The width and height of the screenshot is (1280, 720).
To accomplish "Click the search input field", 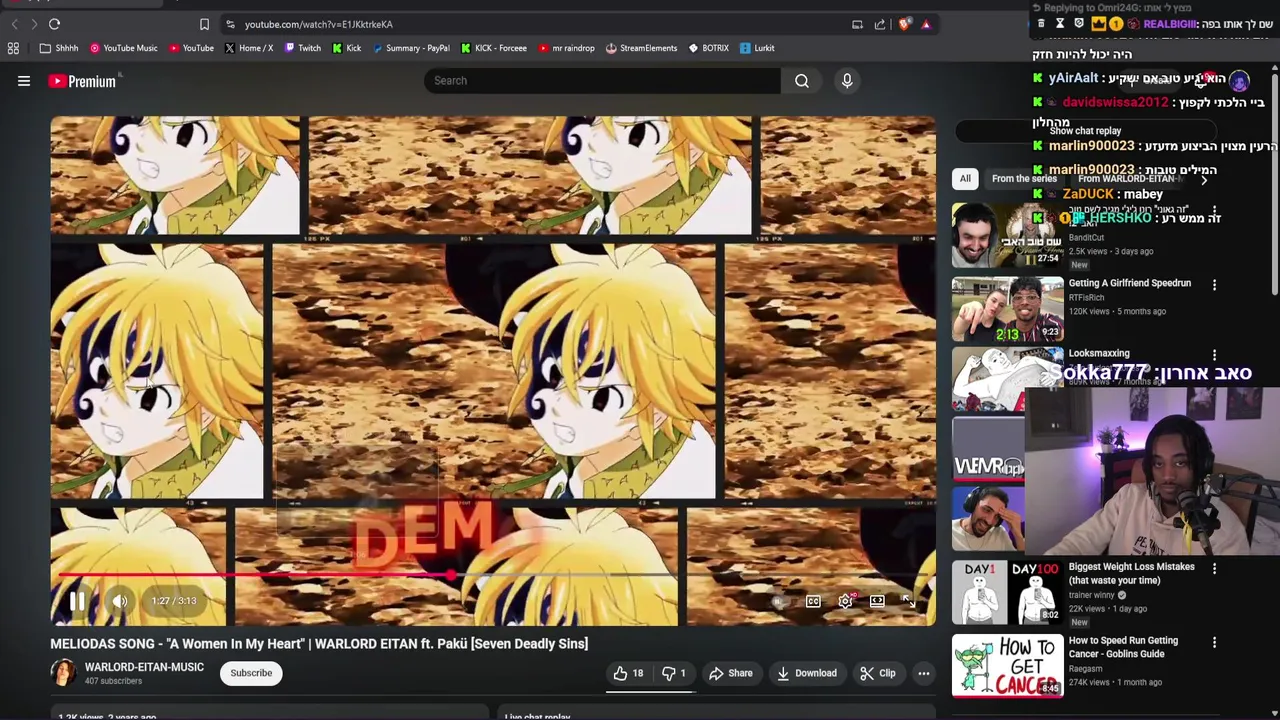I will [x=603, y=81].
